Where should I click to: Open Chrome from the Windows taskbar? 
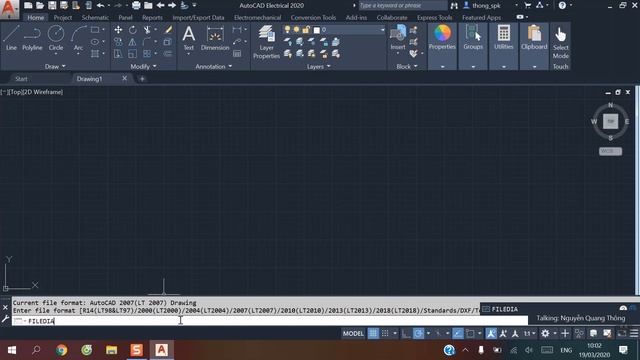(62, 350)
